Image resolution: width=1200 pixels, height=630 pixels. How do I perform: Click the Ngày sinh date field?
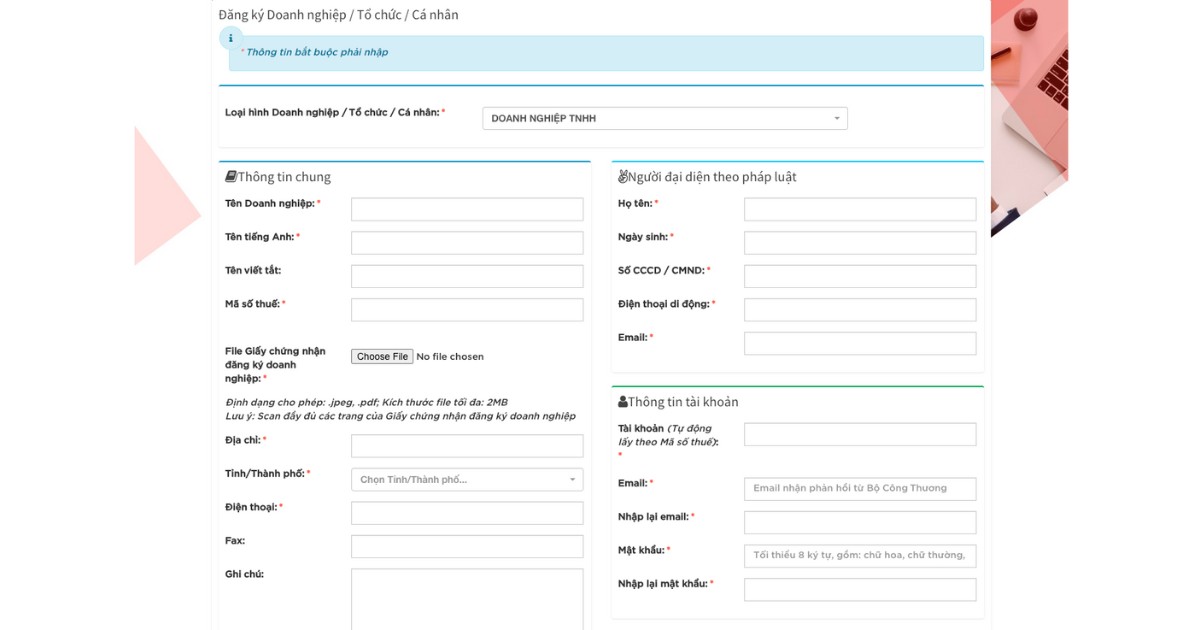click(859, 243)
